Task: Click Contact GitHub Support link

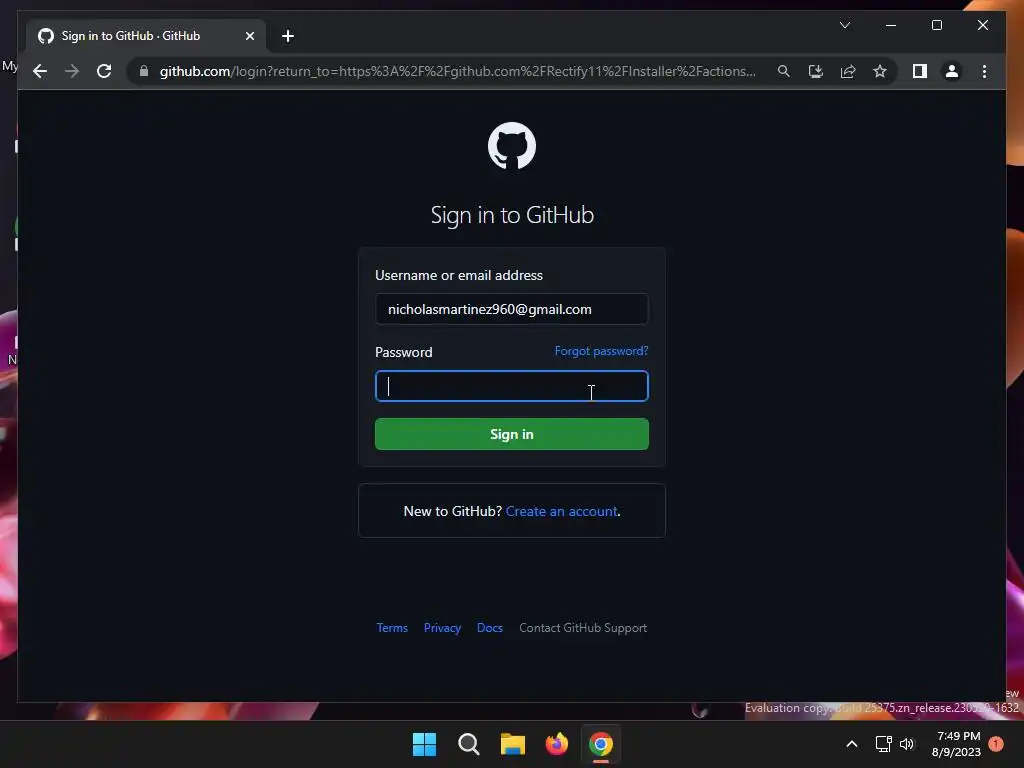Action: pyautogui.click(x=583, y=628)
